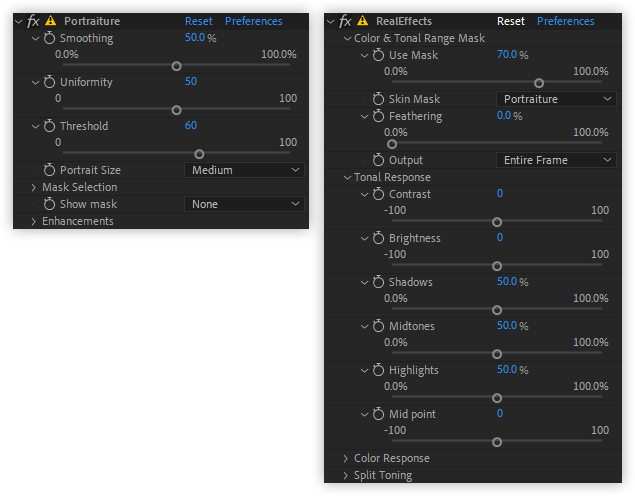635x496 pixels.
Task: Click the Portraiture fx effect toggle
Action: coord(33,21)
